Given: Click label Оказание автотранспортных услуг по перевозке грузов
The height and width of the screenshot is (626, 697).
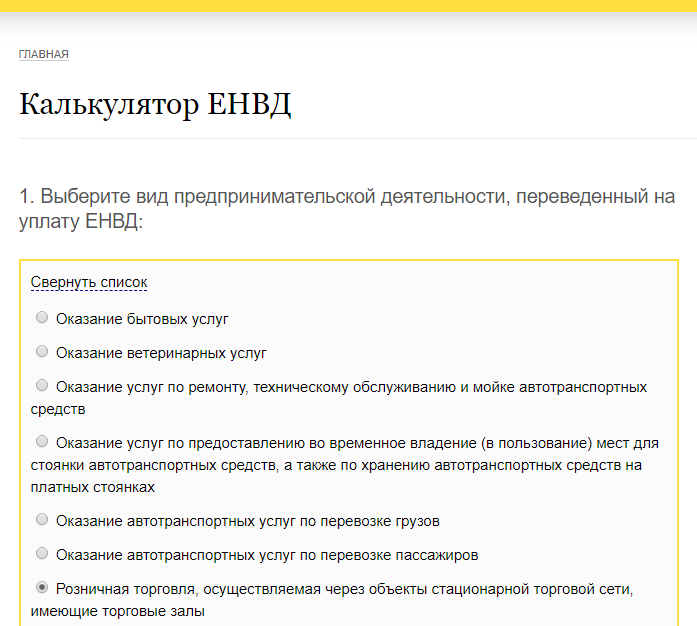Looking at the screenshot, I should point(248,521).
